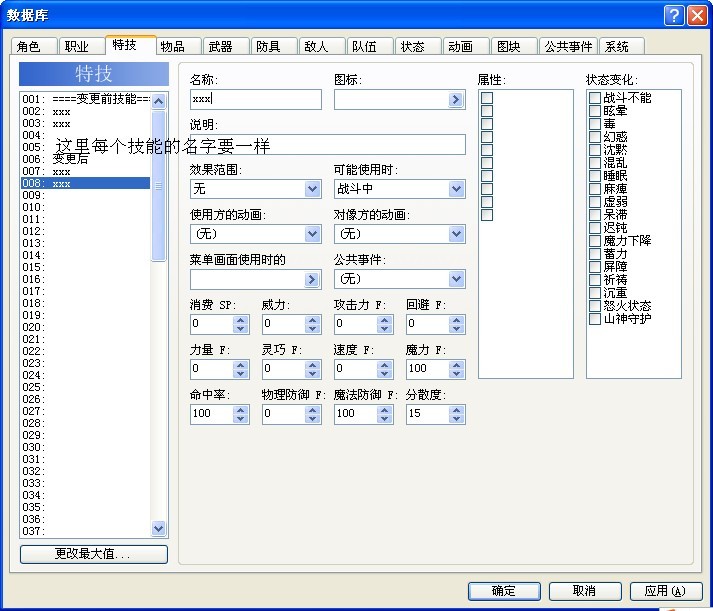Select skill row 002: xxx

[85, 111]
